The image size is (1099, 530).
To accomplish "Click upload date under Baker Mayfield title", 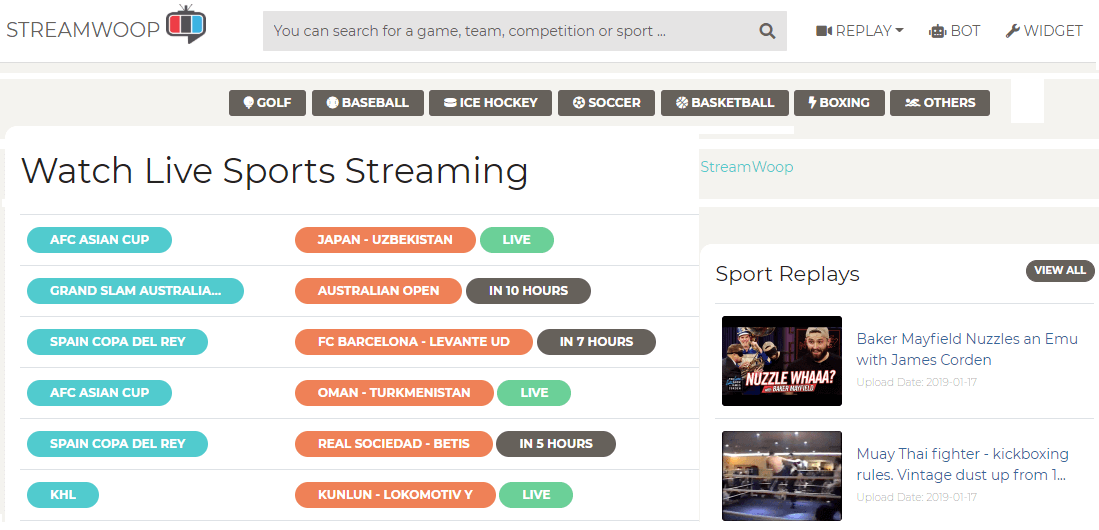I will 916,383.
